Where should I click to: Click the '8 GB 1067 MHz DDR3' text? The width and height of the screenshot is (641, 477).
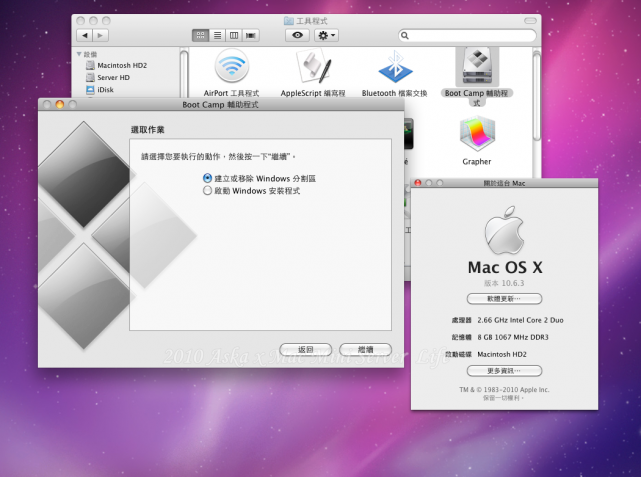click(513, 337)
